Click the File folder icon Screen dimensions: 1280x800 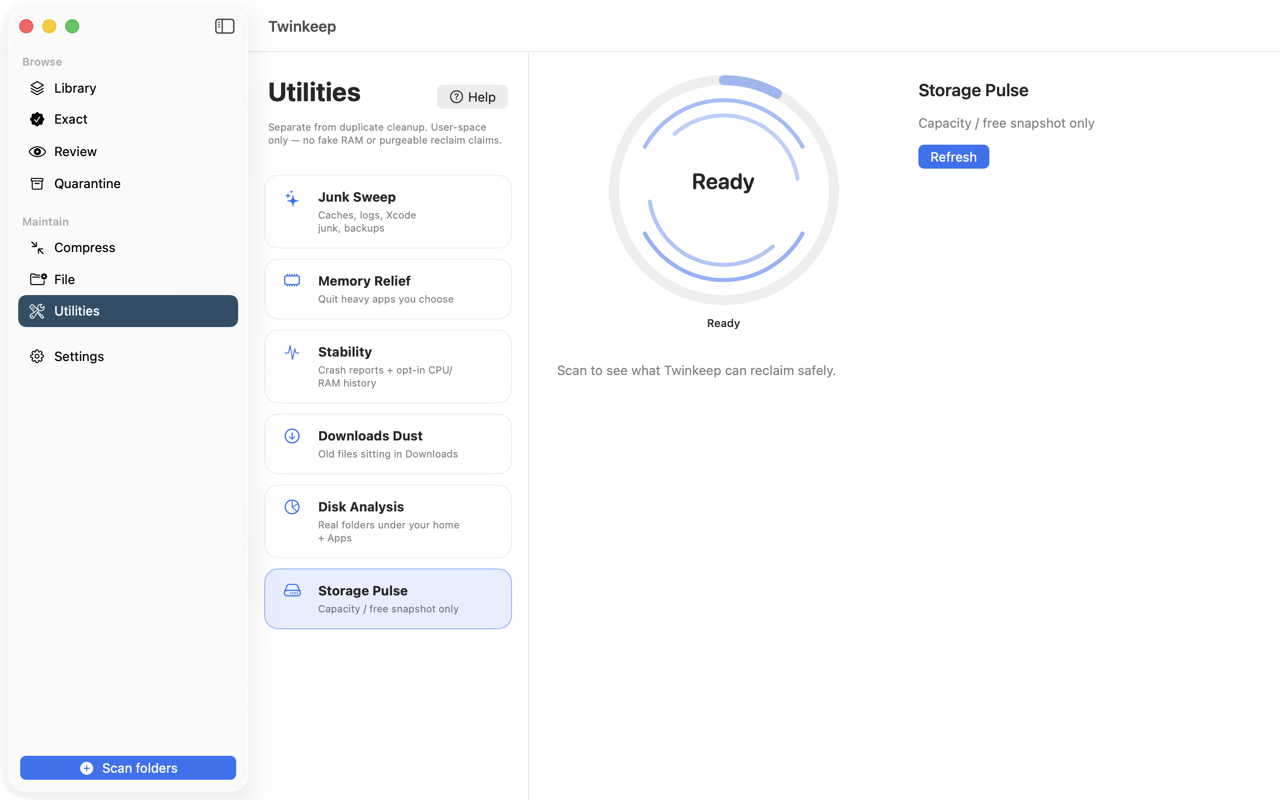click(38, 279)
